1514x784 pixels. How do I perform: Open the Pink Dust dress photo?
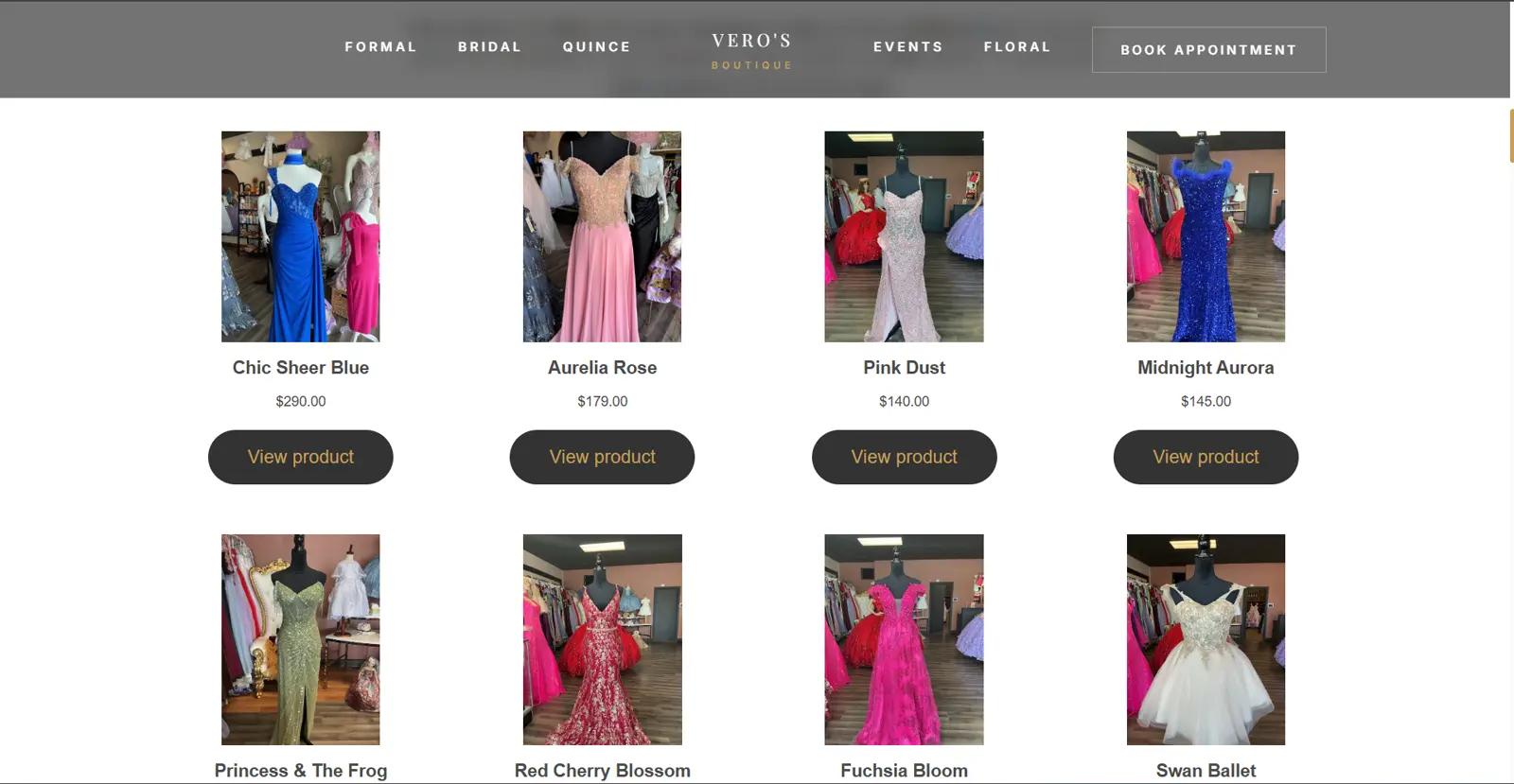tap(904, 236)
